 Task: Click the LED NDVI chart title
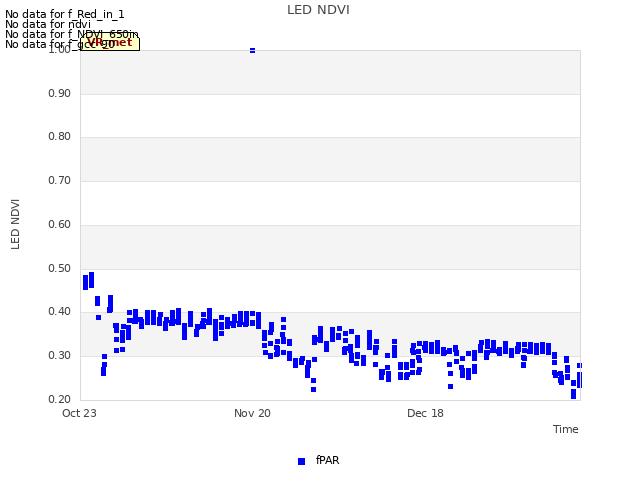[318, 10]
